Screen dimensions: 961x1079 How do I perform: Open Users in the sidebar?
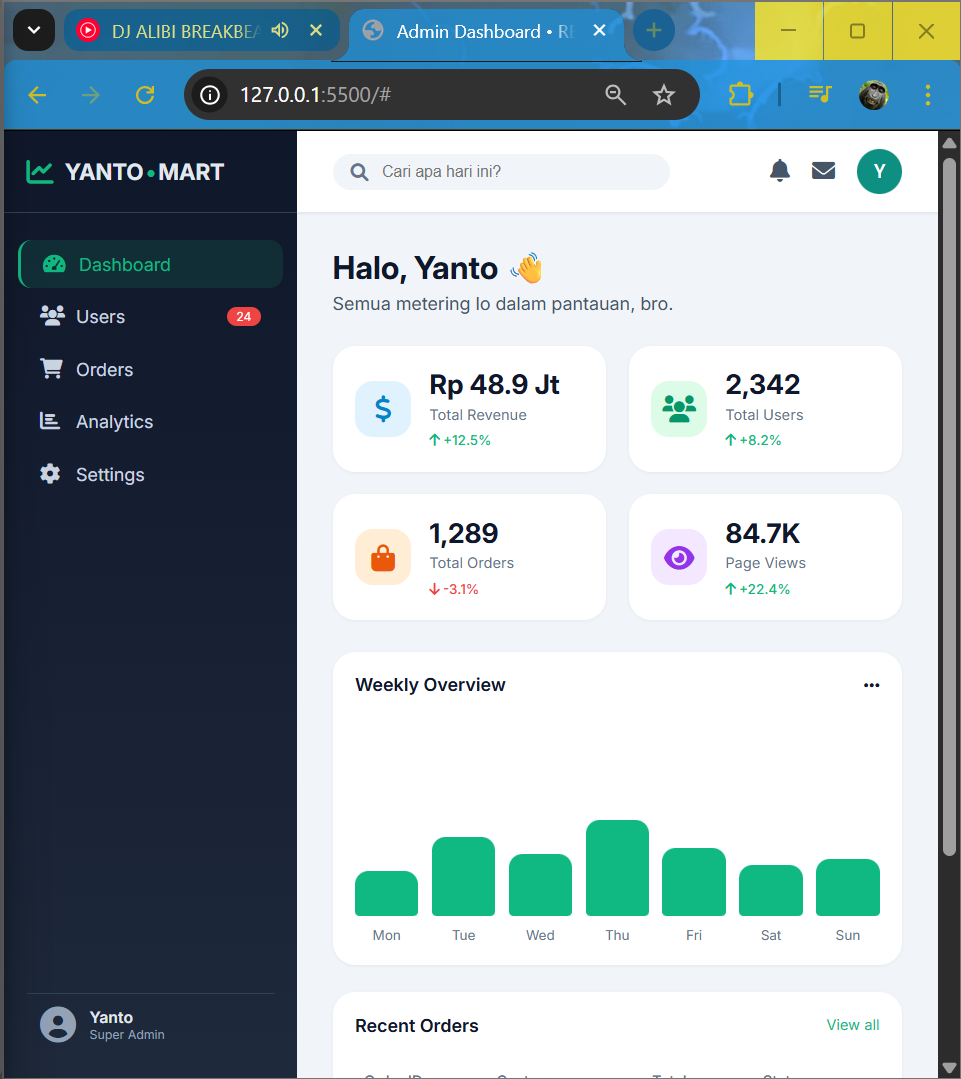point(151,317)
